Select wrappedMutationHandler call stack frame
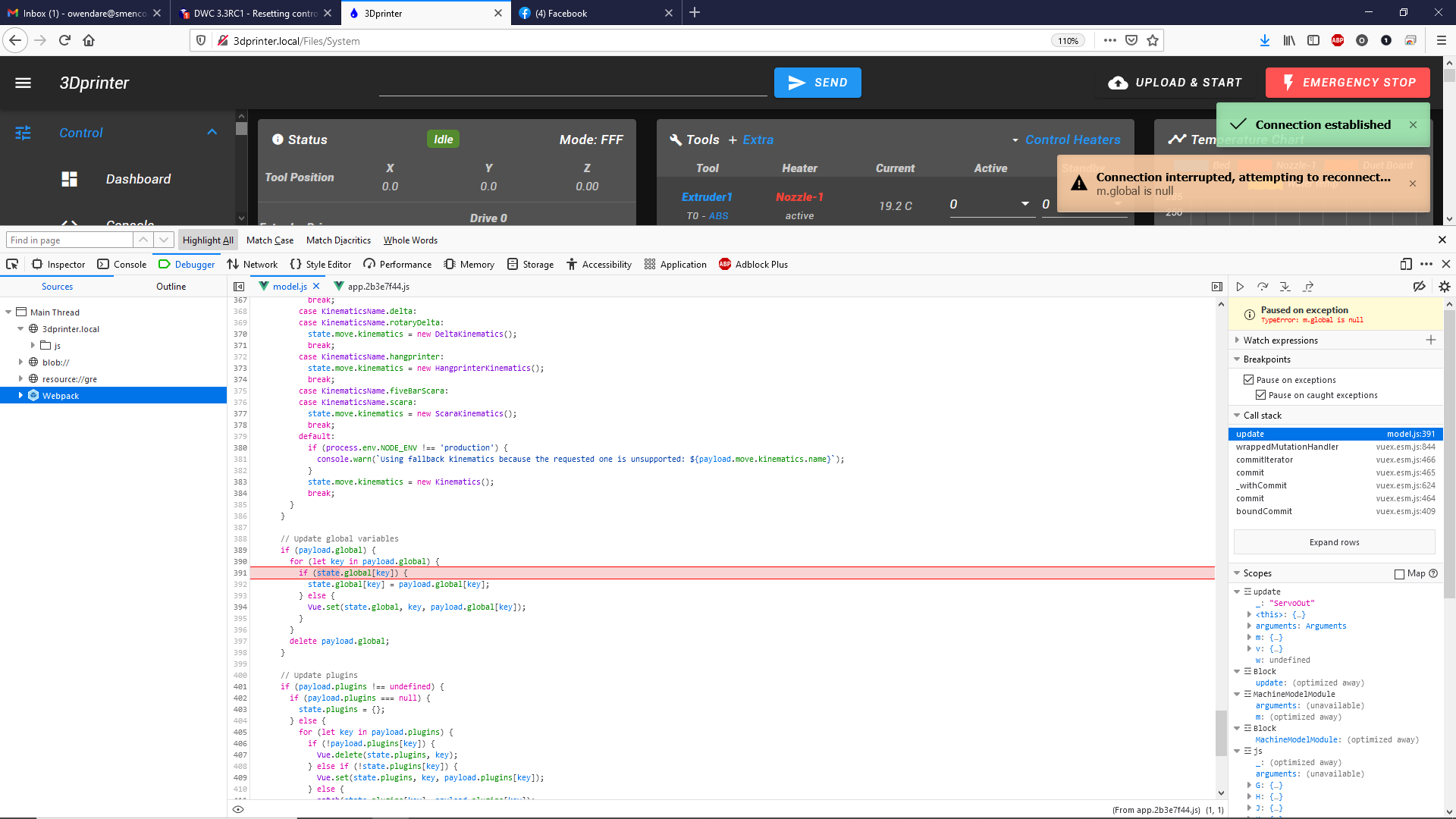This screenshot has width=1456, height=819. pyautogui.click(x=1335, y=447)
